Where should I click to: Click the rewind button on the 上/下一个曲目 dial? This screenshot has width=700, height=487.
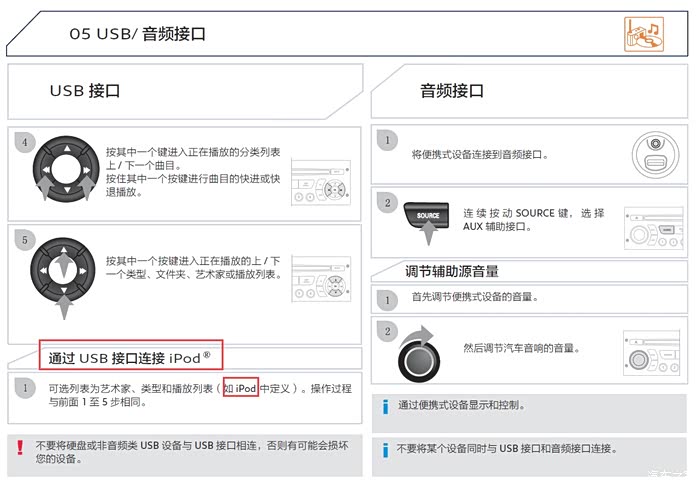pyautogui.click(x=46, y=170)
